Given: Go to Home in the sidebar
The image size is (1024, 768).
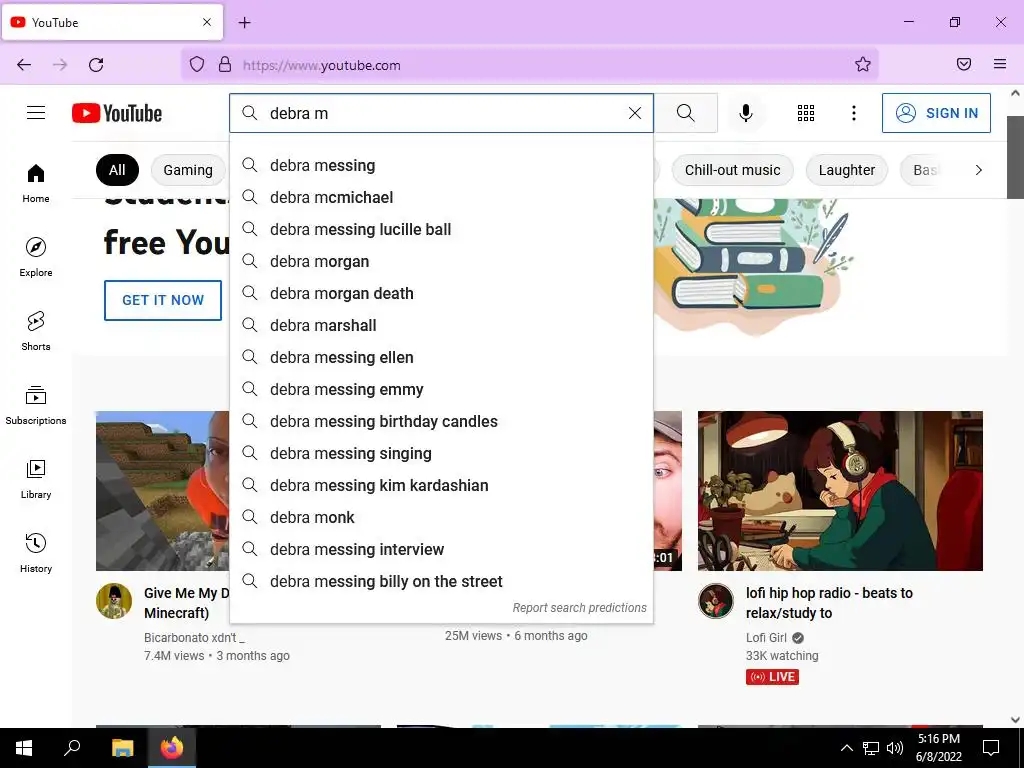Looking at the screenshot, I should [36, 184].
